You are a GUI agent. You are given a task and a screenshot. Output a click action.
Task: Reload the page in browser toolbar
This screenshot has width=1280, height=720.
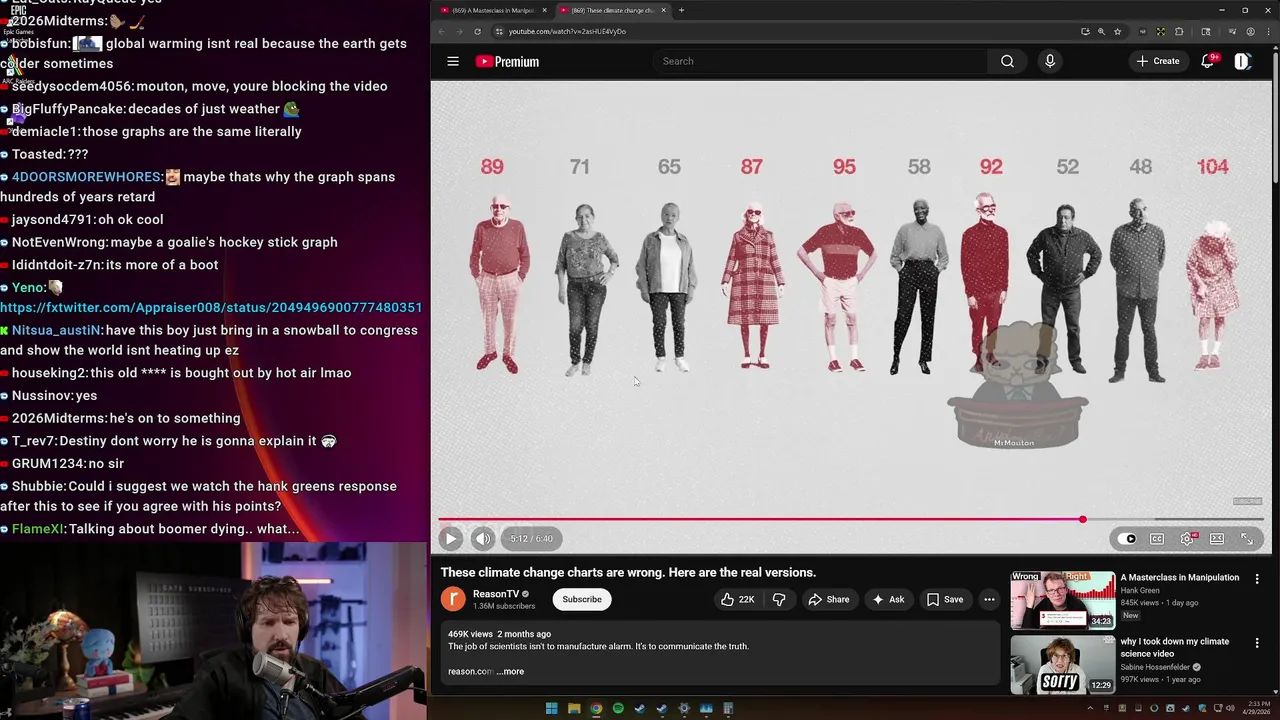(x=477, y=31)
